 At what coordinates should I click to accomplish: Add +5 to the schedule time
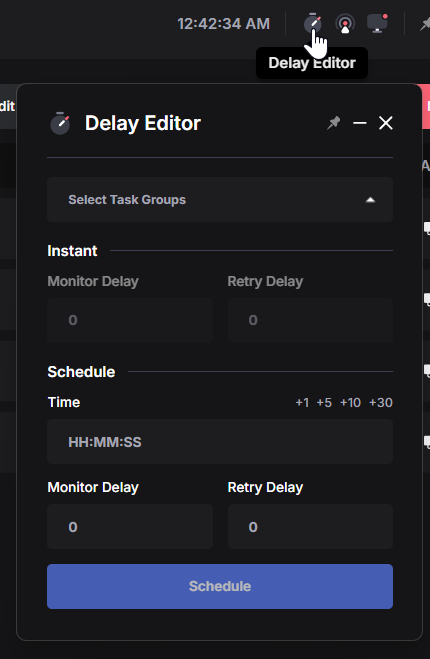(324, 403)
